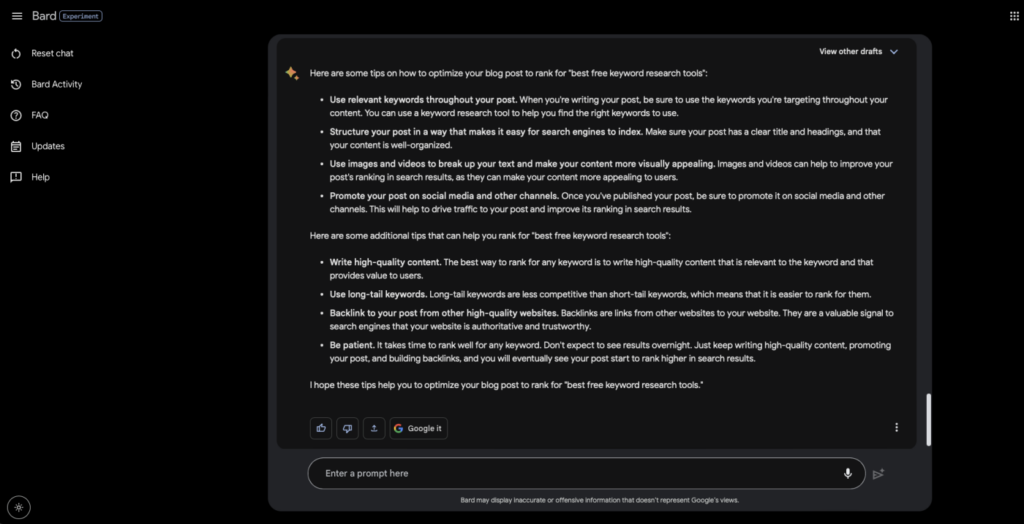Open the three-dot more options menu
Screen dimensions: 1024x524
point(896,427)
